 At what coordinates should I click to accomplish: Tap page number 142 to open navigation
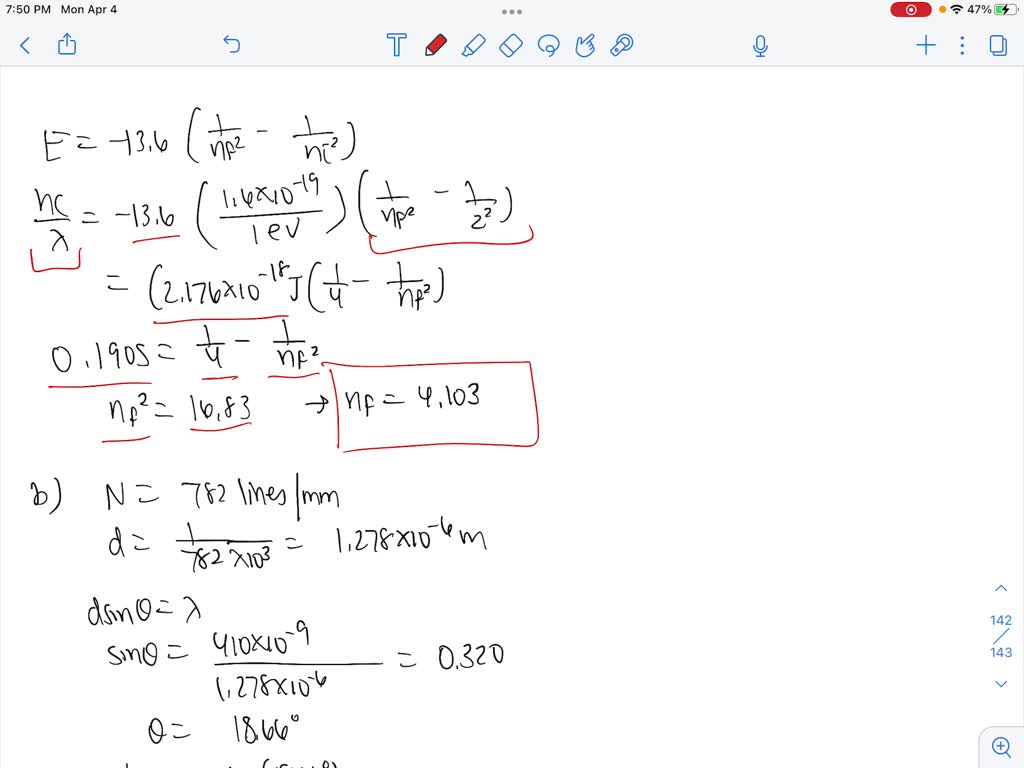coord(1000,620)
